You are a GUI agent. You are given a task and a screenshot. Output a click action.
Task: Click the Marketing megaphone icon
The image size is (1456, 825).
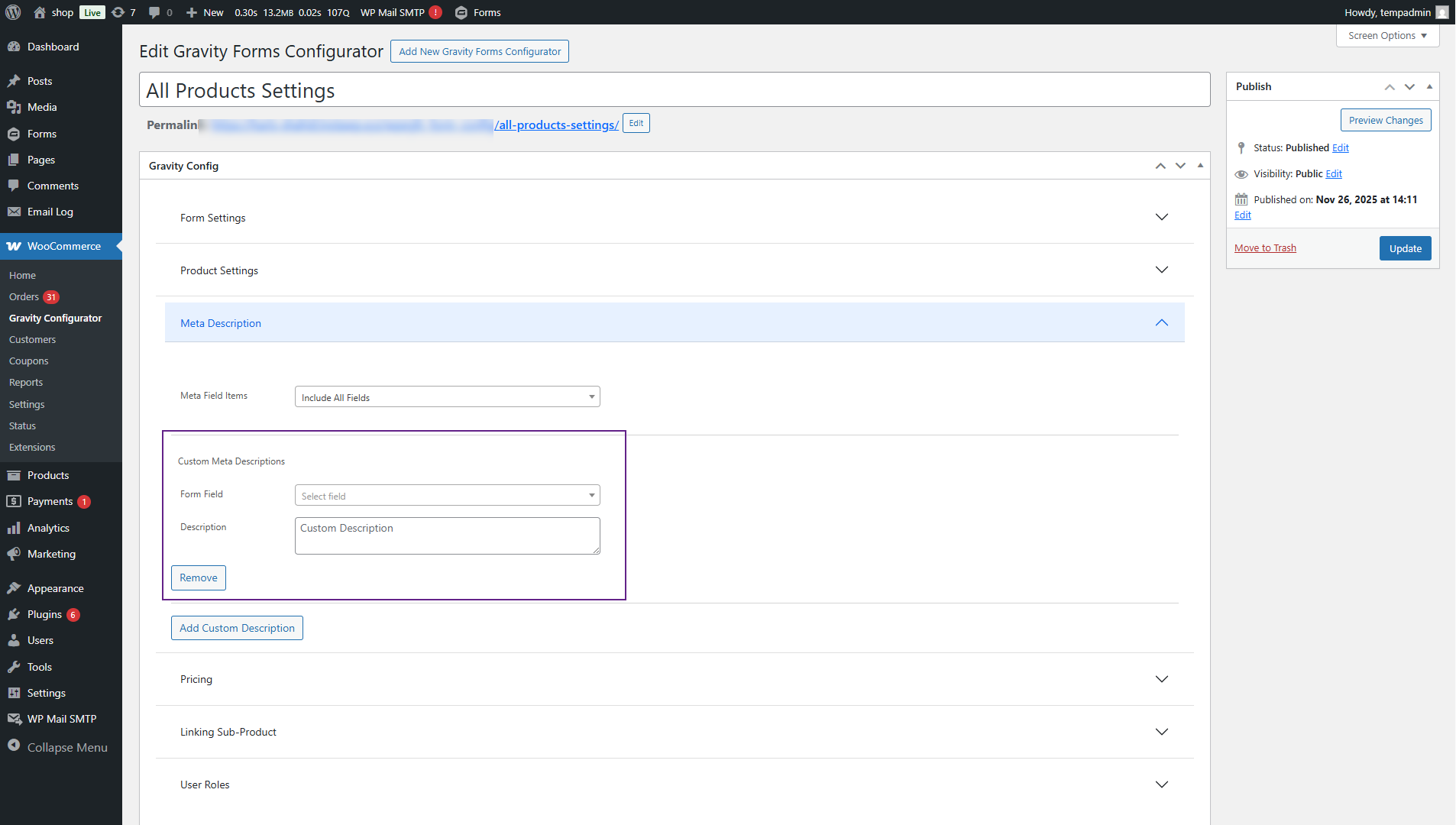pos(14,554)
